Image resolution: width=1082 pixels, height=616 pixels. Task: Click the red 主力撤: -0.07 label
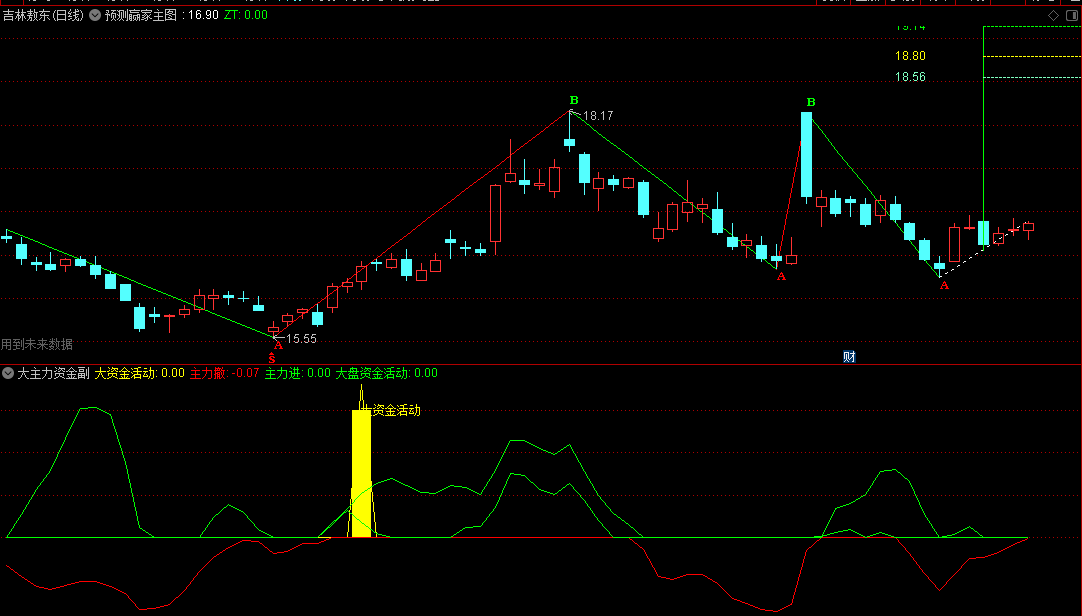click(224, 373)
